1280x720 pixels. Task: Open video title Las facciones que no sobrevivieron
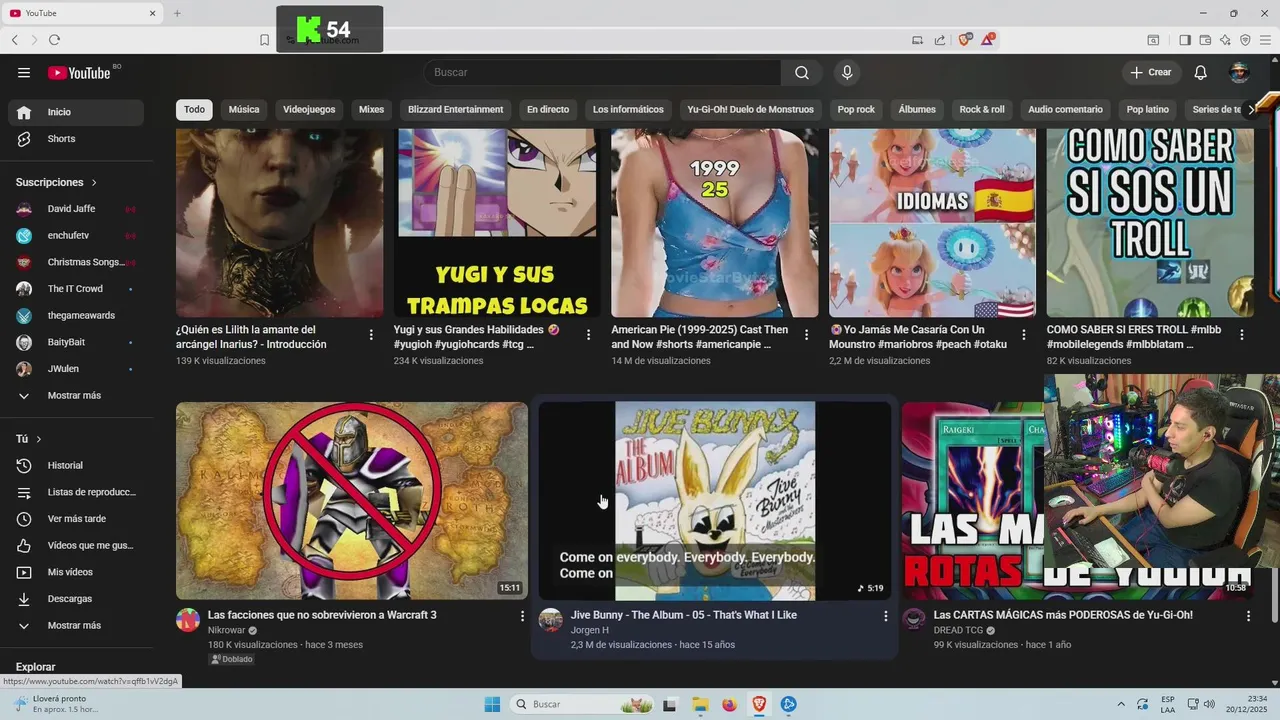coord(322,615)
